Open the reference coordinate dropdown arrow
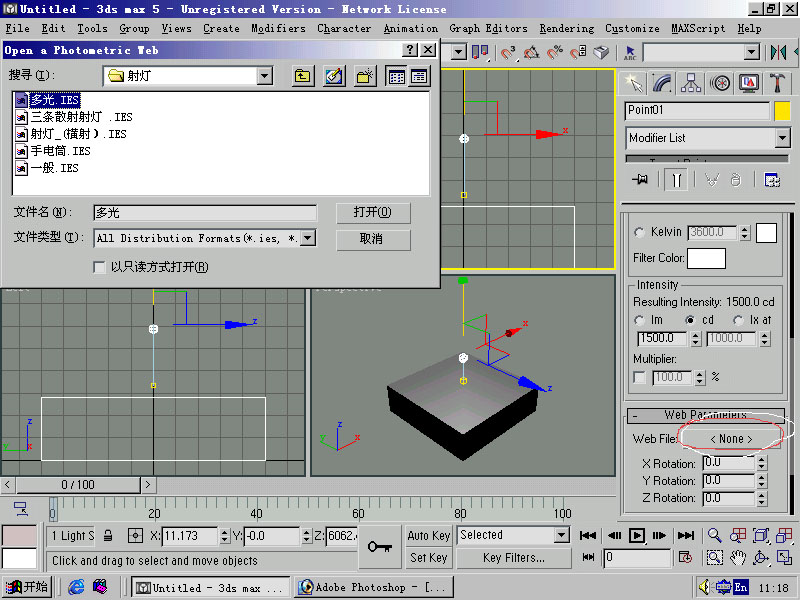This screenshot has height=600, width=800. coord(459,52)
